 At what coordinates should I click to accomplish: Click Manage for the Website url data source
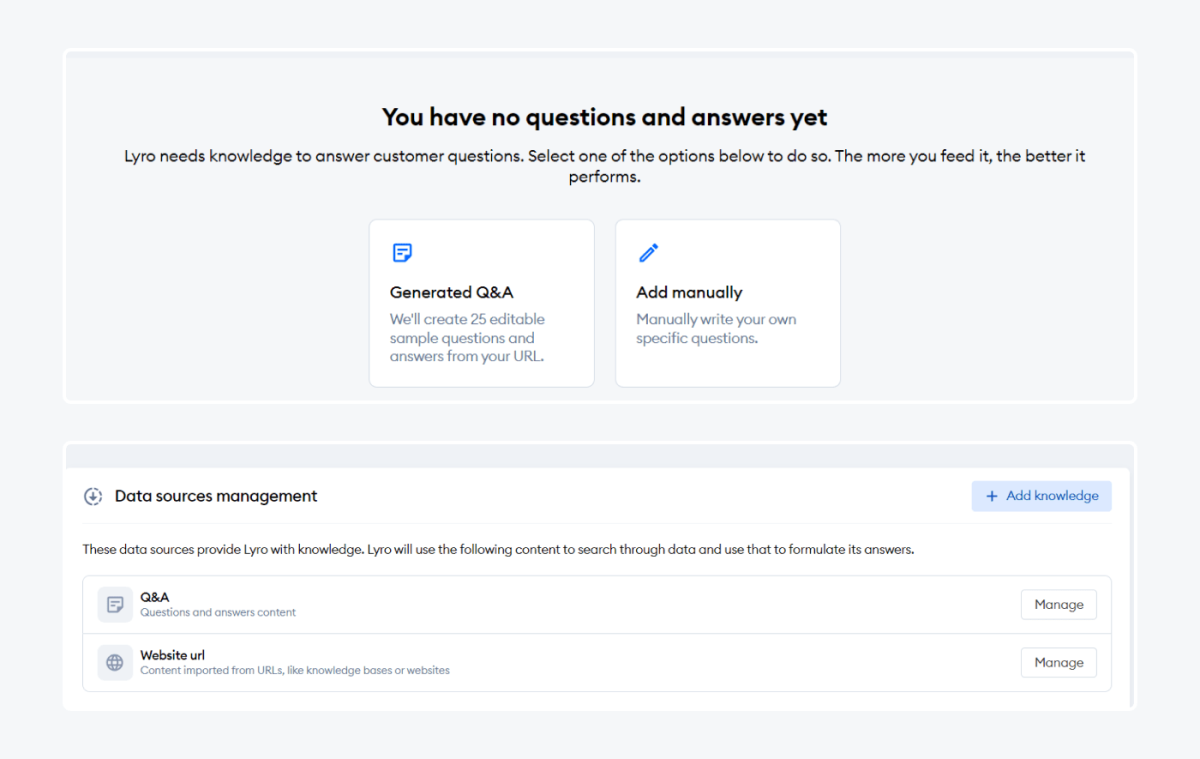tap(1058, 662)
